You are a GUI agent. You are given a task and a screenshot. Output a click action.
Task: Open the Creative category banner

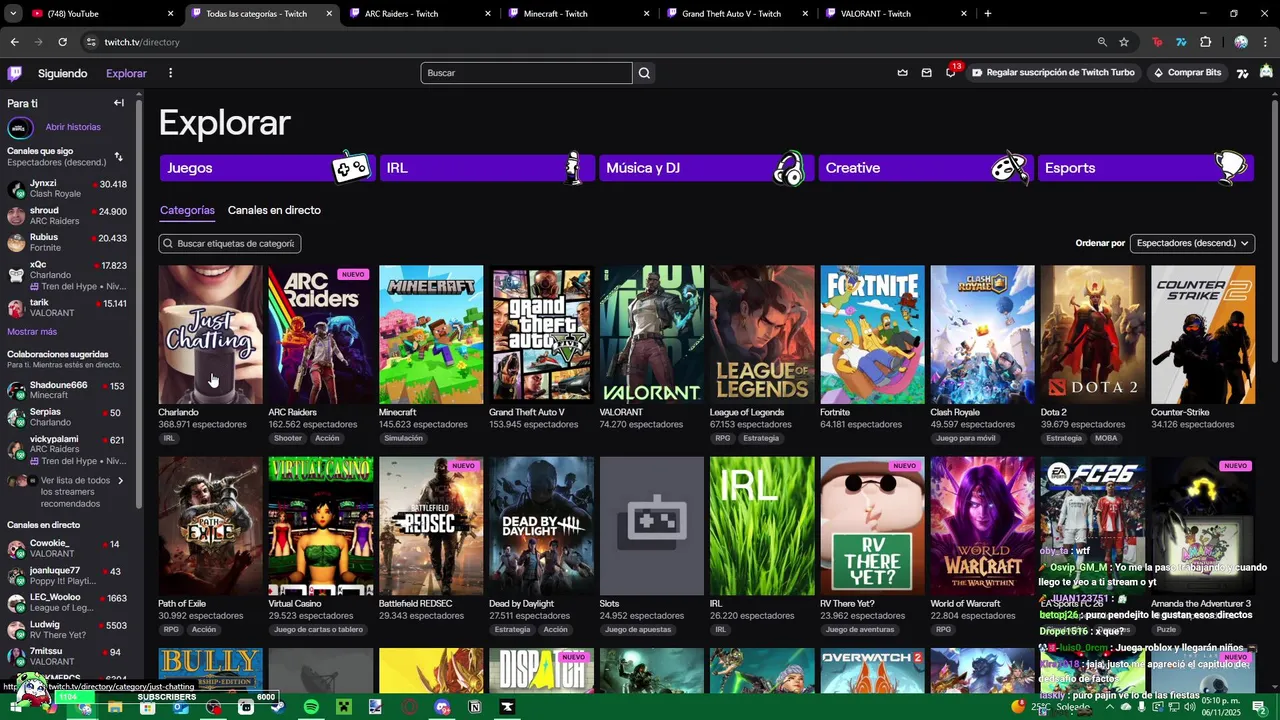click(925, 168)
